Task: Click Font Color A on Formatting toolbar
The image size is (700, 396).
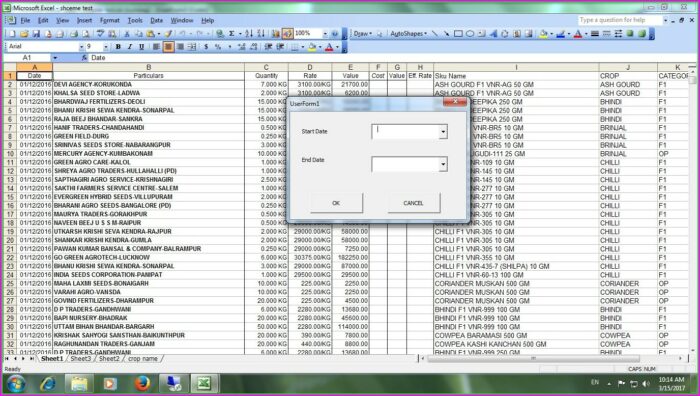Action: click(x=329, y=46)
